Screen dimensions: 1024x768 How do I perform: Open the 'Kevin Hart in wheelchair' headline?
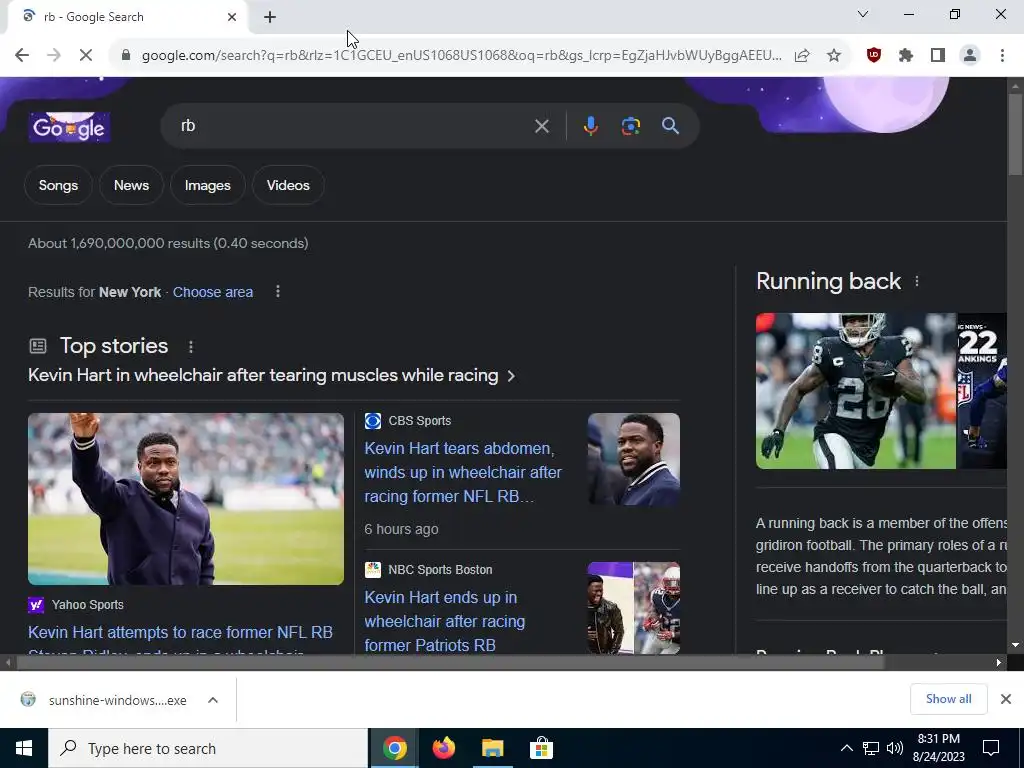(x=272, y=376)
